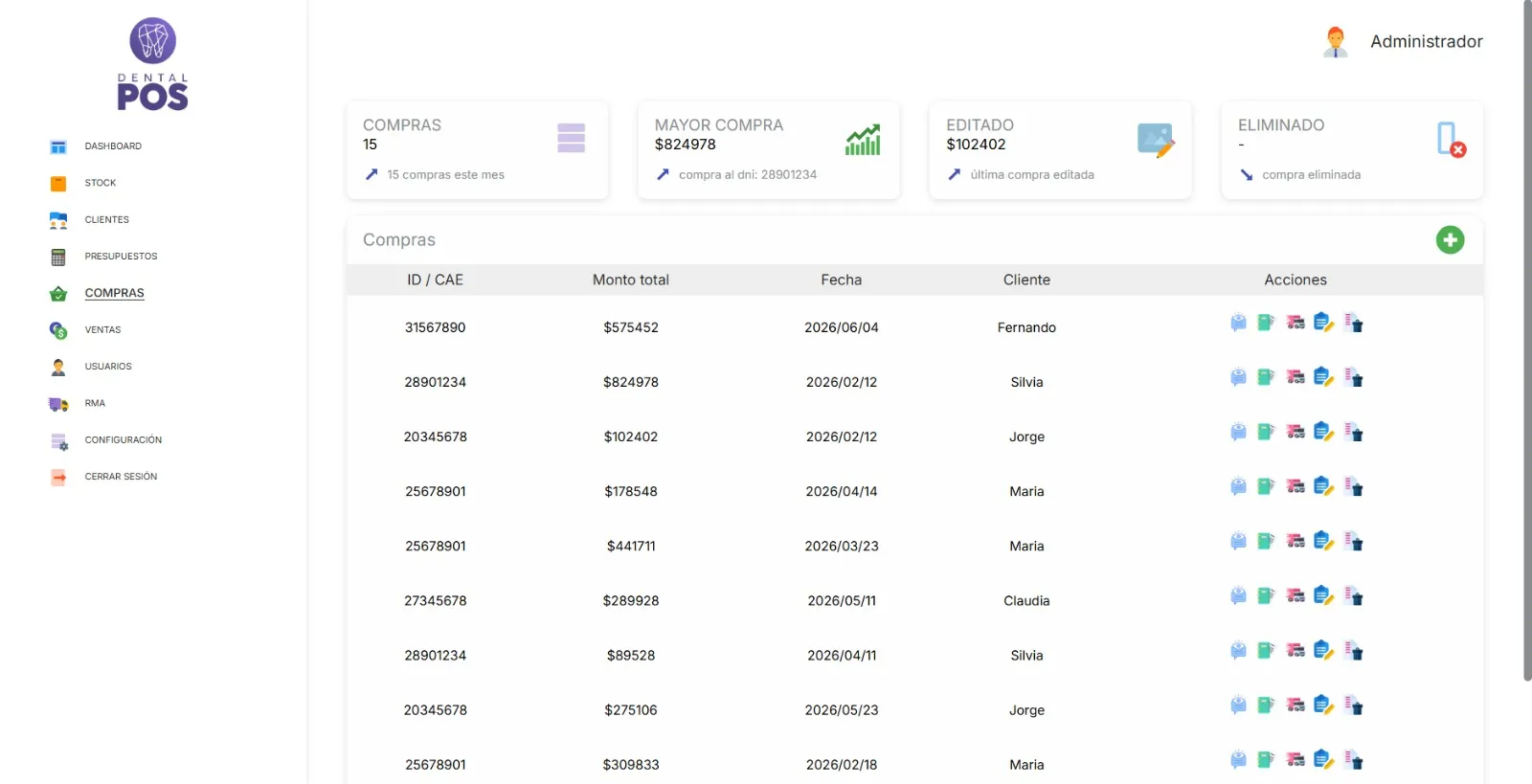The image size is (1532, 784).
Task: Click the Eliminado summary card
Action: click(x=1352, y=150)
